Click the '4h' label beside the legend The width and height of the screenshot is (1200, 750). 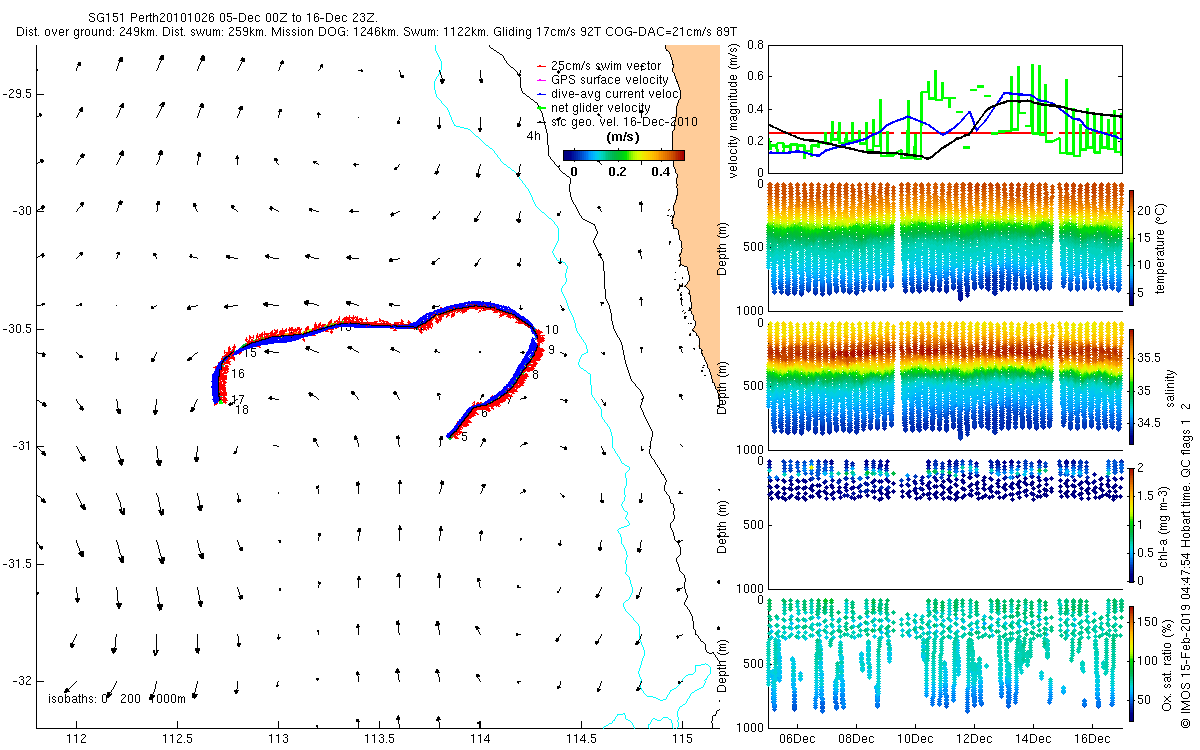pyautogui.click(x=534, y=134)
